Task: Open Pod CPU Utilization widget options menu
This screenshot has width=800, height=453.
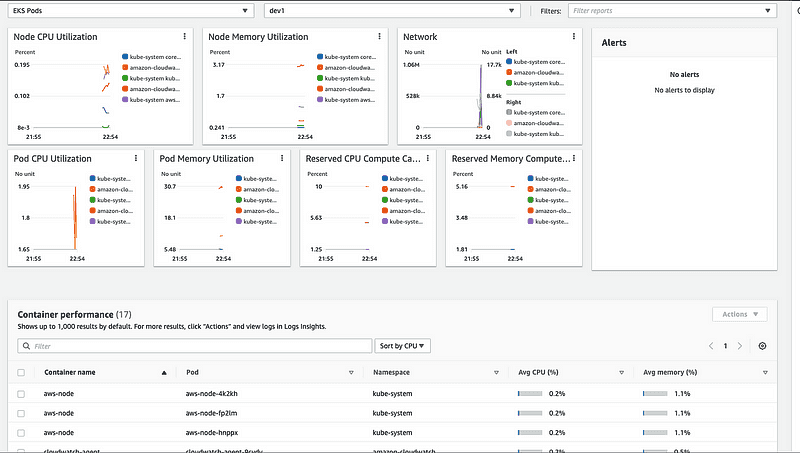Action: click(x=136, y=158)
